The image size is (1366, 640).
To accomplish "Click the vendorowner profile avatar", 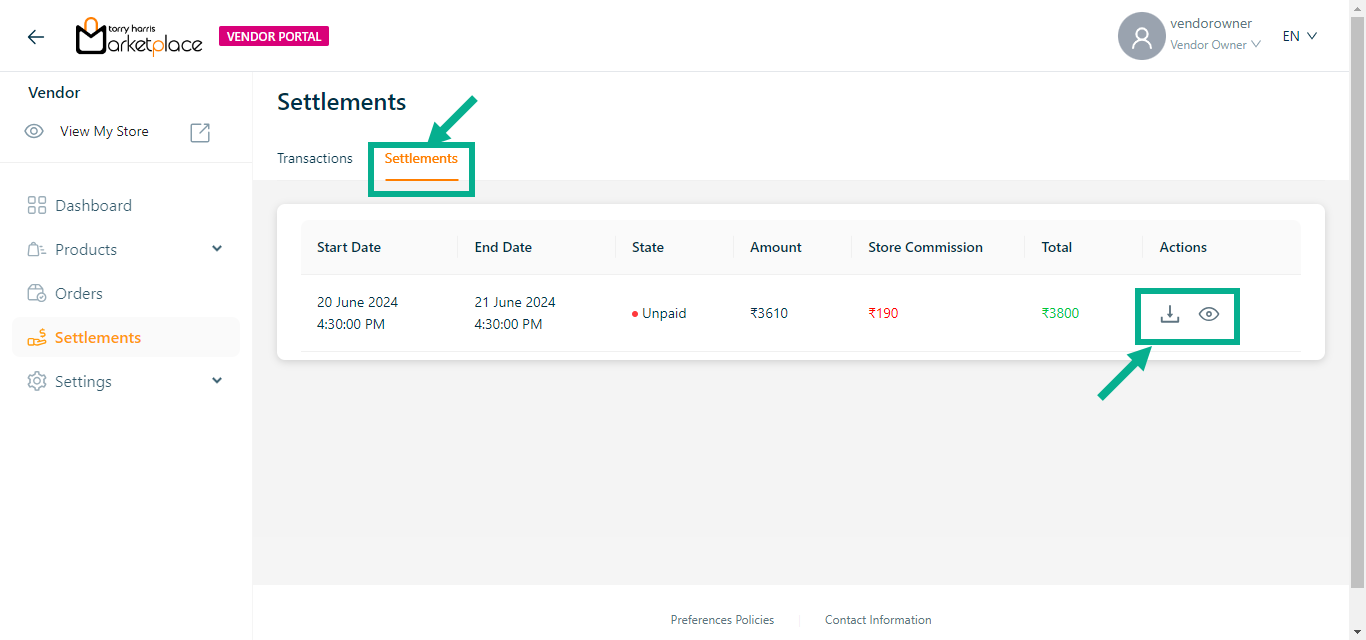I will (x=1141, y=37).
